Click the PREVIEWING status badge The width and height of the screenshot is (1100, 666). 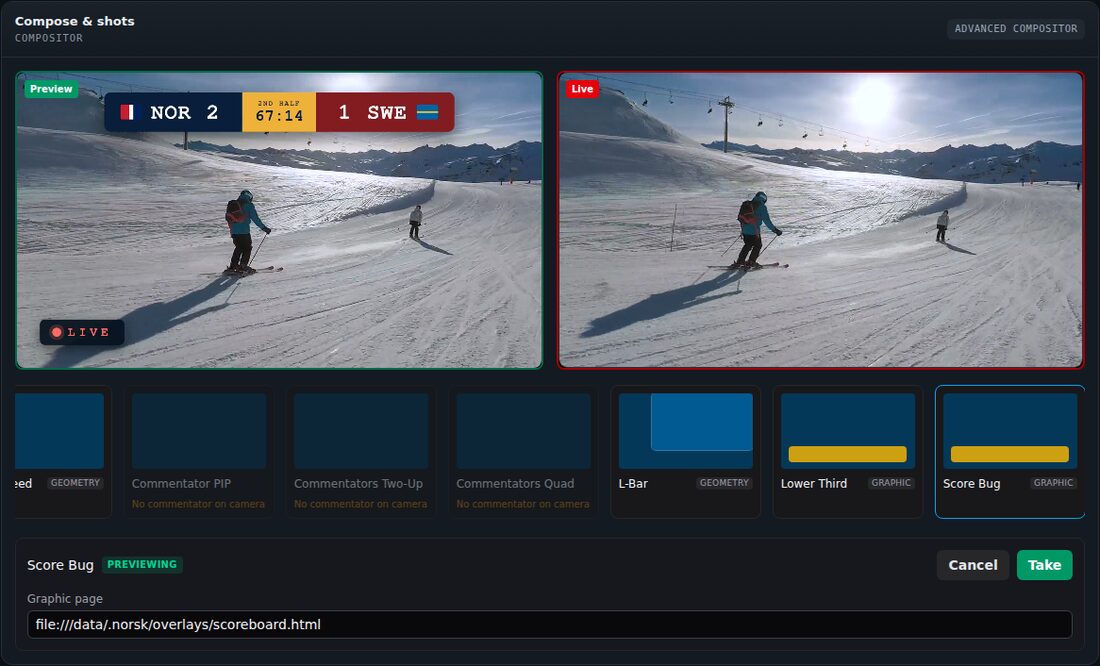tap(142, 565)
